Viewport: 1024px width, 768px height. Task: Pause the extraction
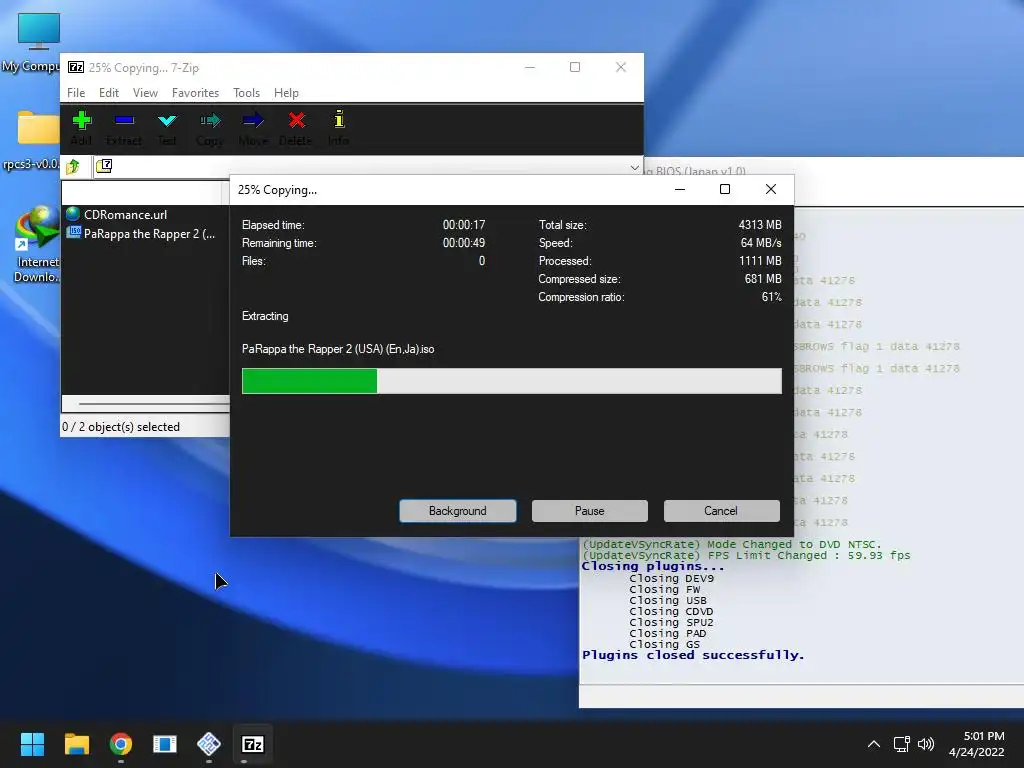[x=590, y=511]
